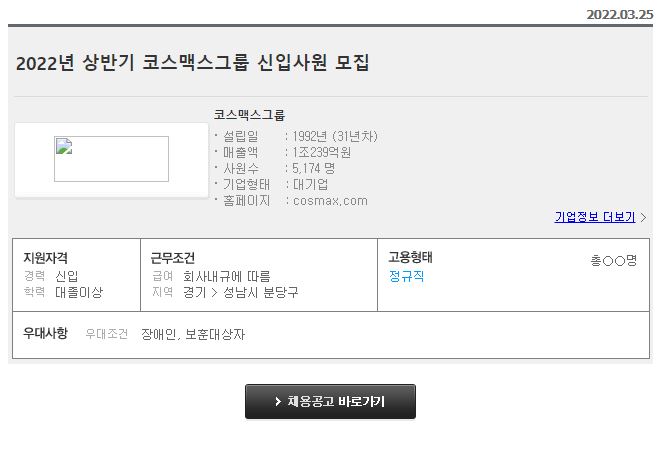Click the job title 2022년 상반기 코스맥스그룹 신입사원 모집
The image size is (661, 459).
(193, 63)
